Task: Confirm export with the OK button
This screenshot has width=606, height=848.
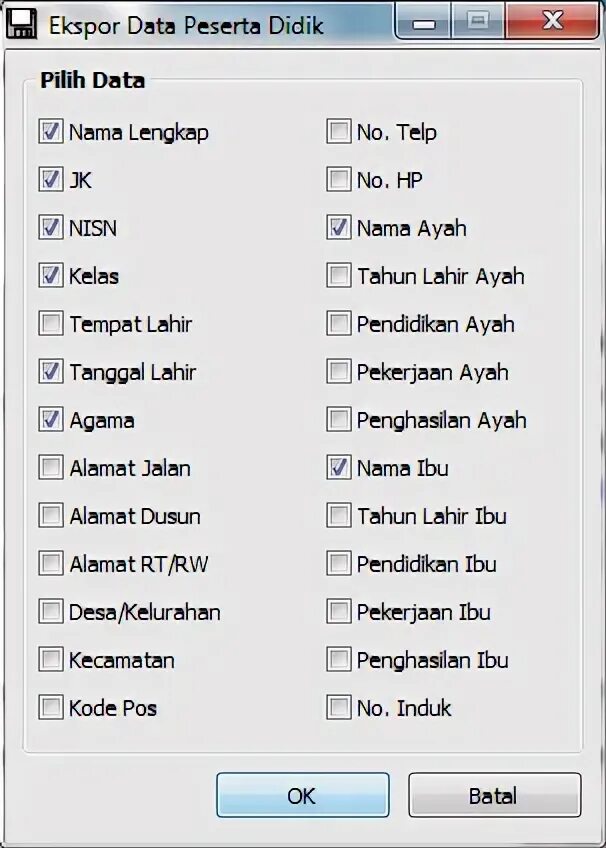Action: click(x=302, y=796)
